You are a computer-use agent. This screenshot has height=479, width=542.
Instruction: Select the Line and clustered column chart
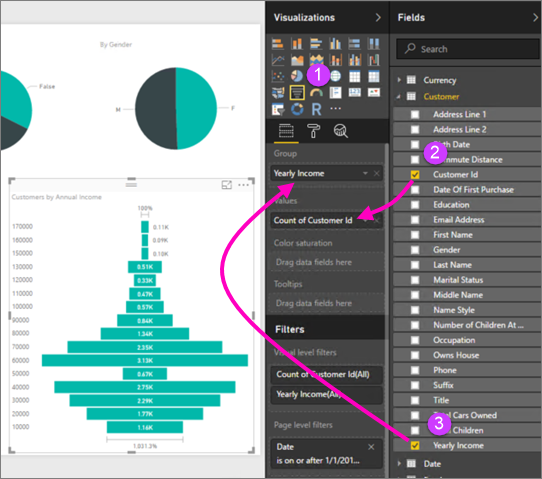[355, 60]
